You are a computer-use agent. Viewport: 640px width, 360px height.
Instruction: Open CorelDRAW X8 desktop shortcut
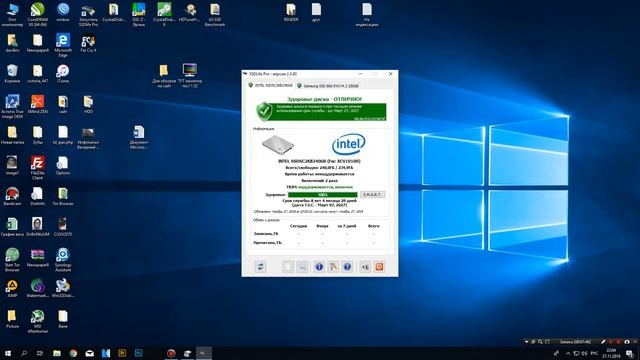coord(38,14)
